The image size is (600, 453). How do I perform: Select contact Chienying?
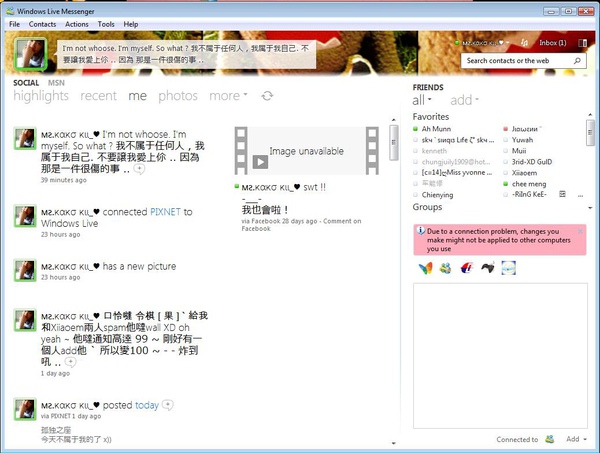click(x=437, y=195)
